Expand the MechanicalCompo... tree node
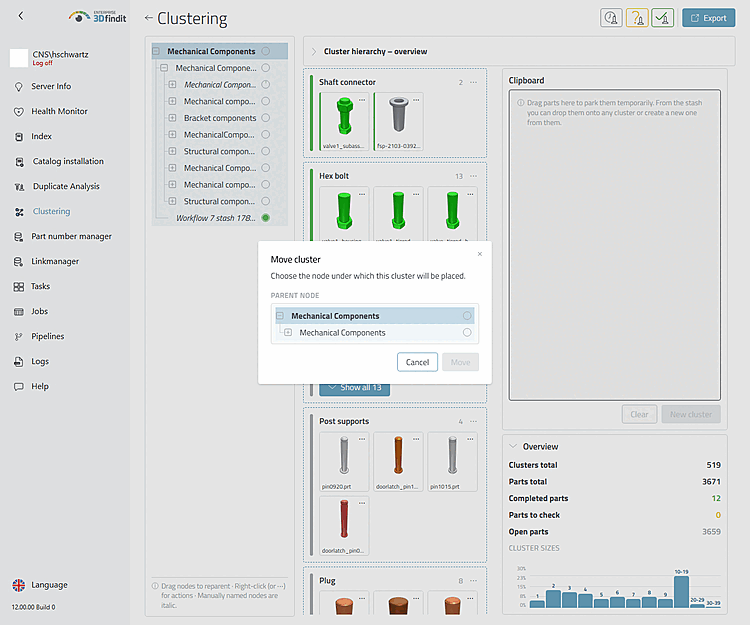The height and width of the screenshot is (625, 750). (172, 134)
